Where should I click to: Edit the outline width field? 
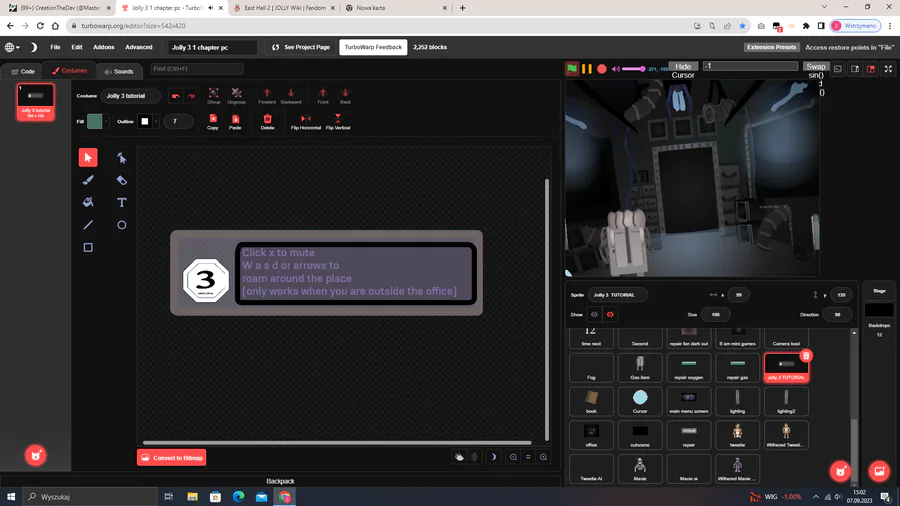point(178,122)
